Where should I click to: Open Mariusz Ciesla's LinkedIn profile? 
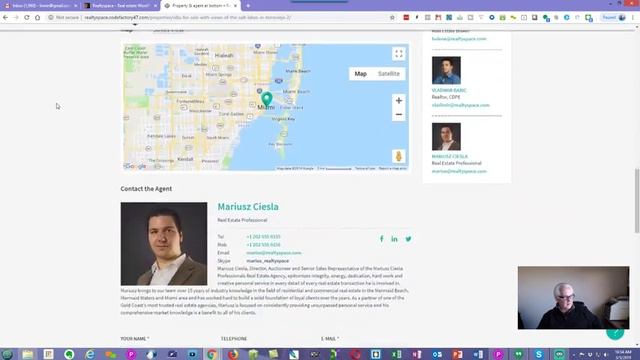(394, 239)
